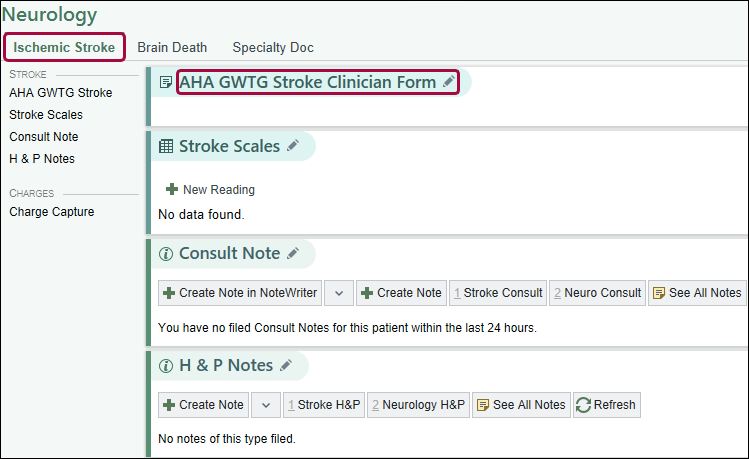Add a New Reading in Stroke Scales

coord(211,190)
